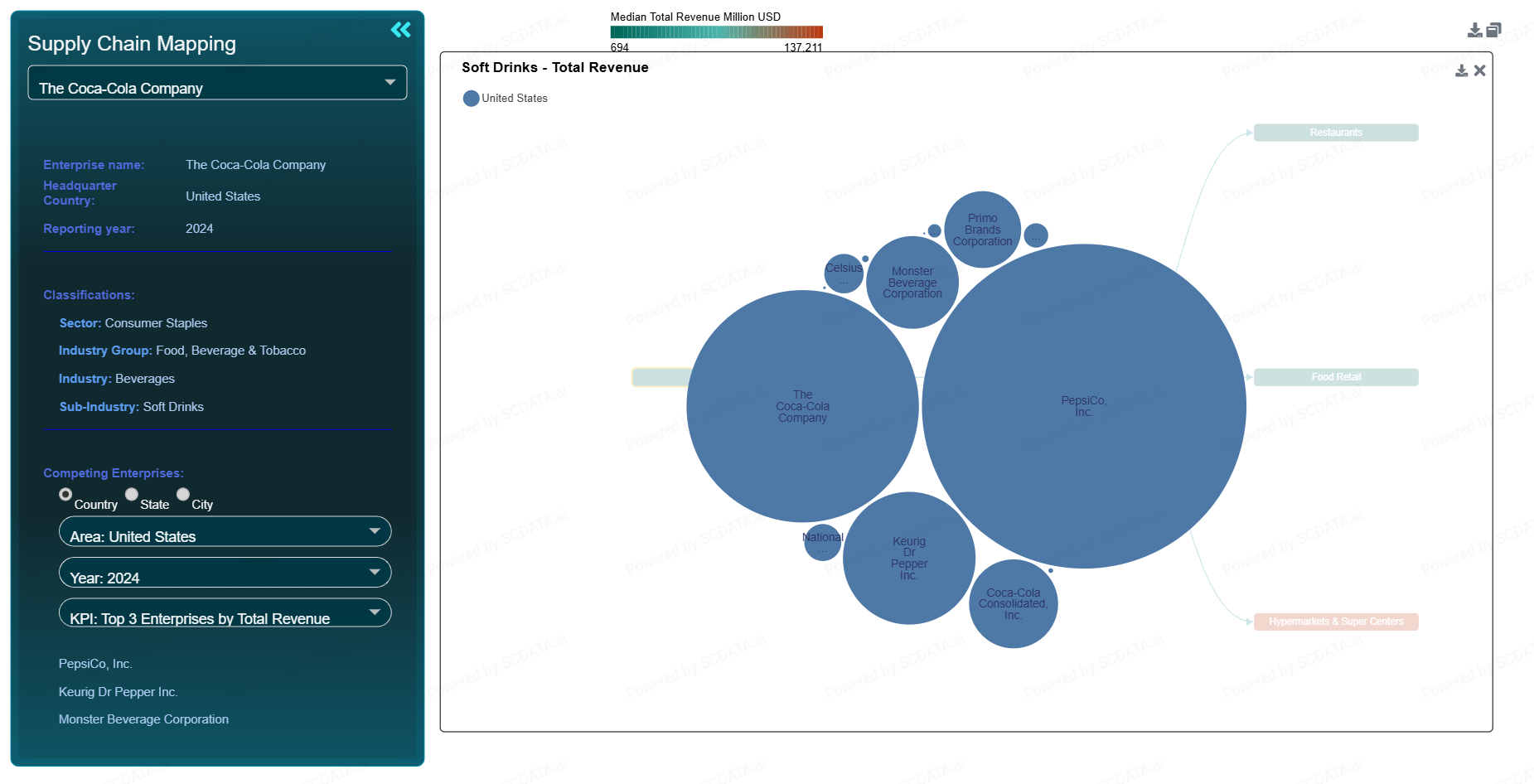This screenshot has height=784, width=1534.
Task: Click the Primo Brands Corporation bubble
Action: point(982,230)
